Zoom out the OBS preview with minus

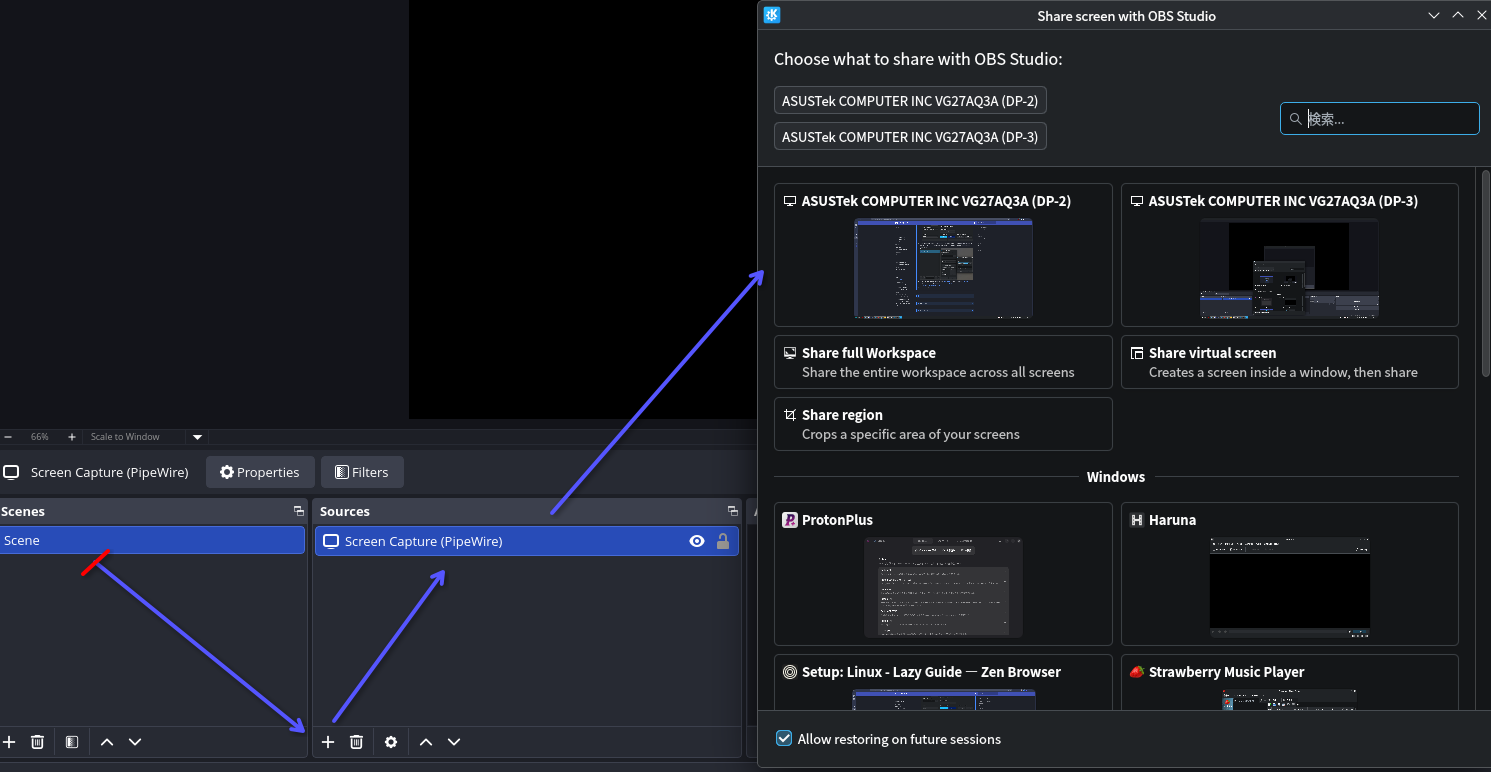pos(8,437)
